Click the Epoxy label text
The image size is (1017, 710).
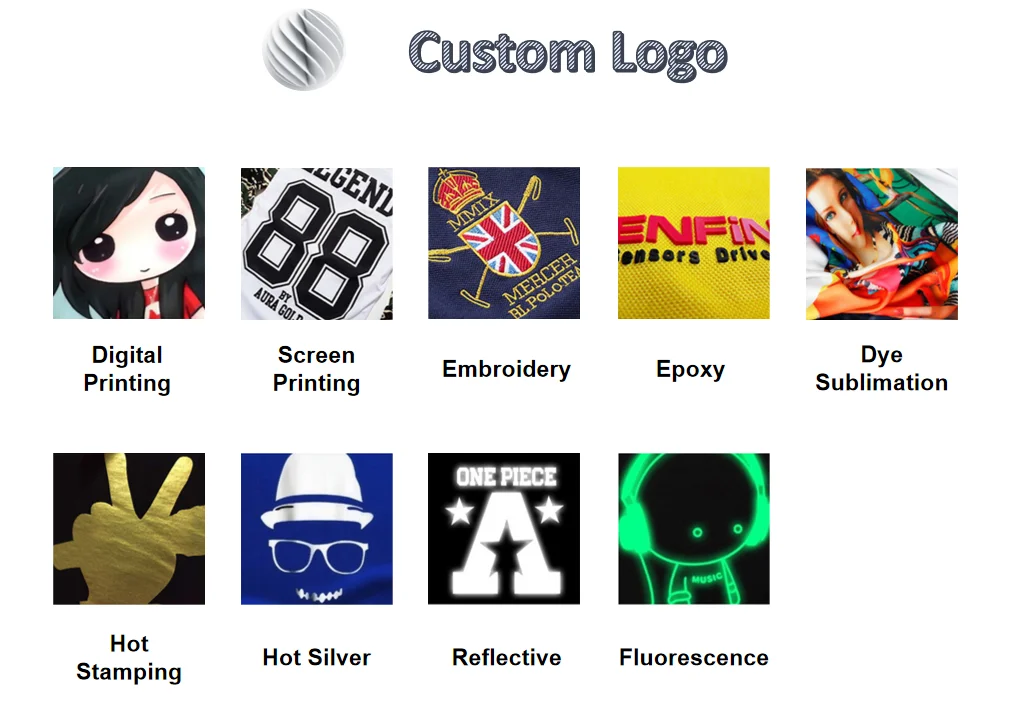point(690,370)
